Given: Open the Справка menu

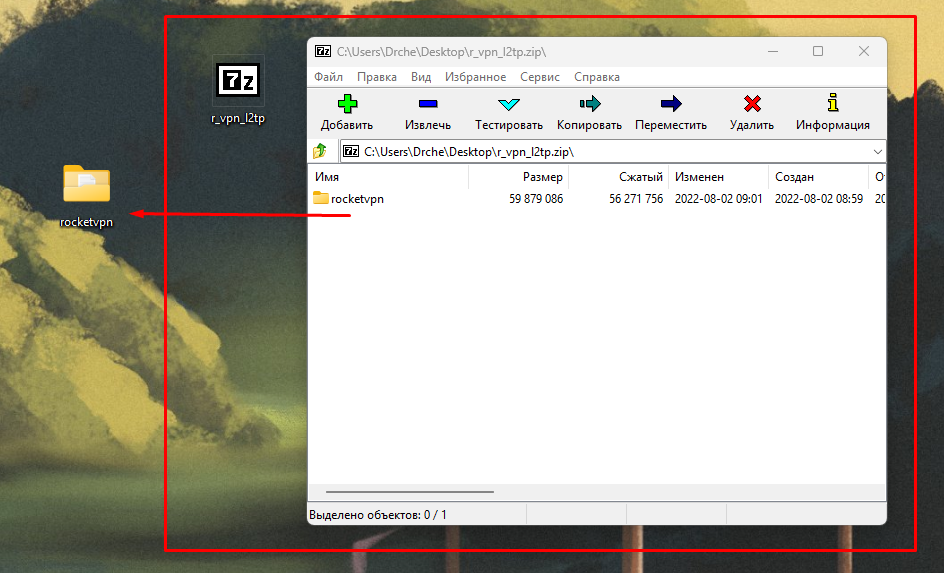Looking at the screenshot, I should (597, 77).
